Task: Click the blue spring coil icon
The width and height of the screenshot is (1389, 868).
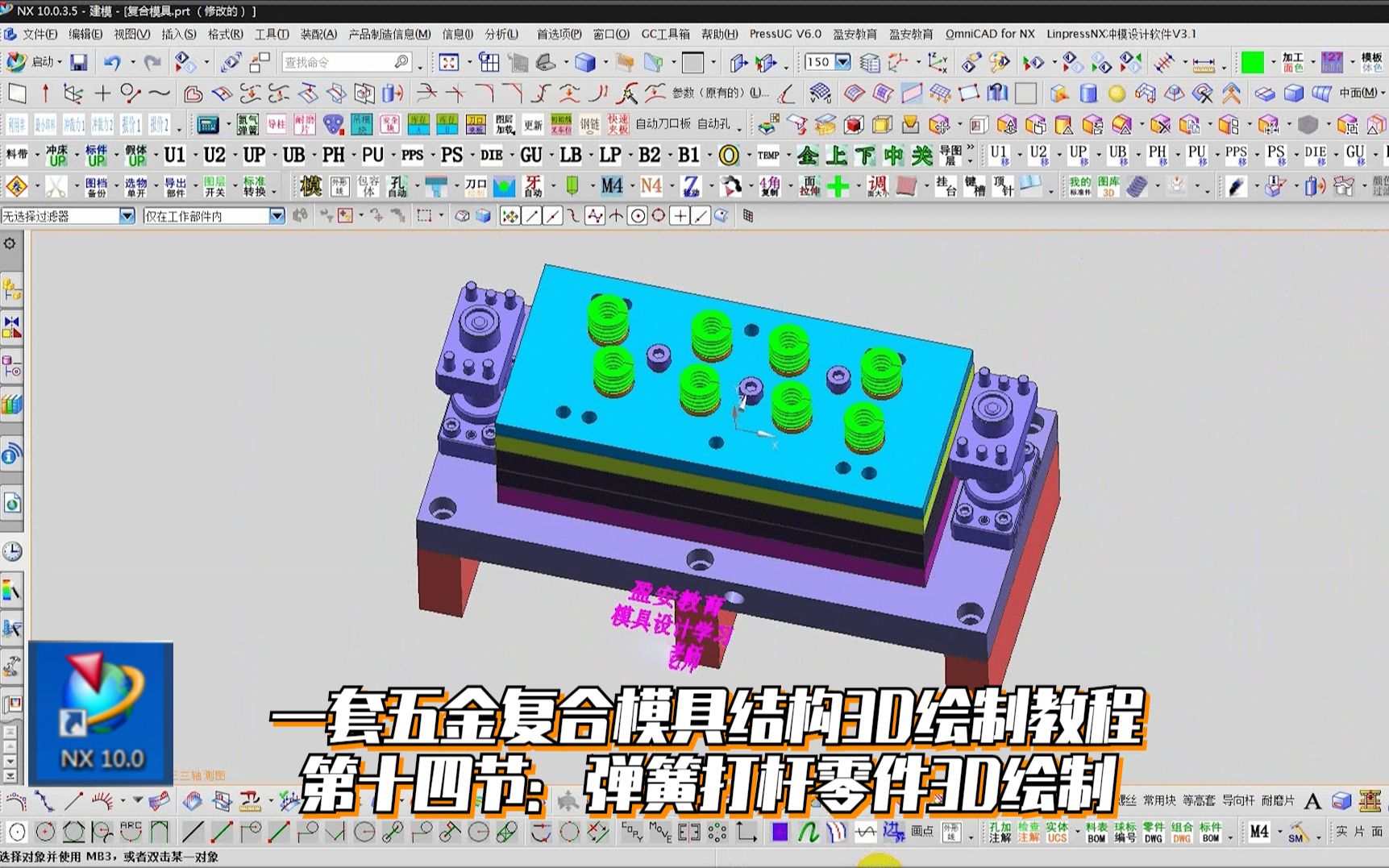Action: (x=1137, y=187)
